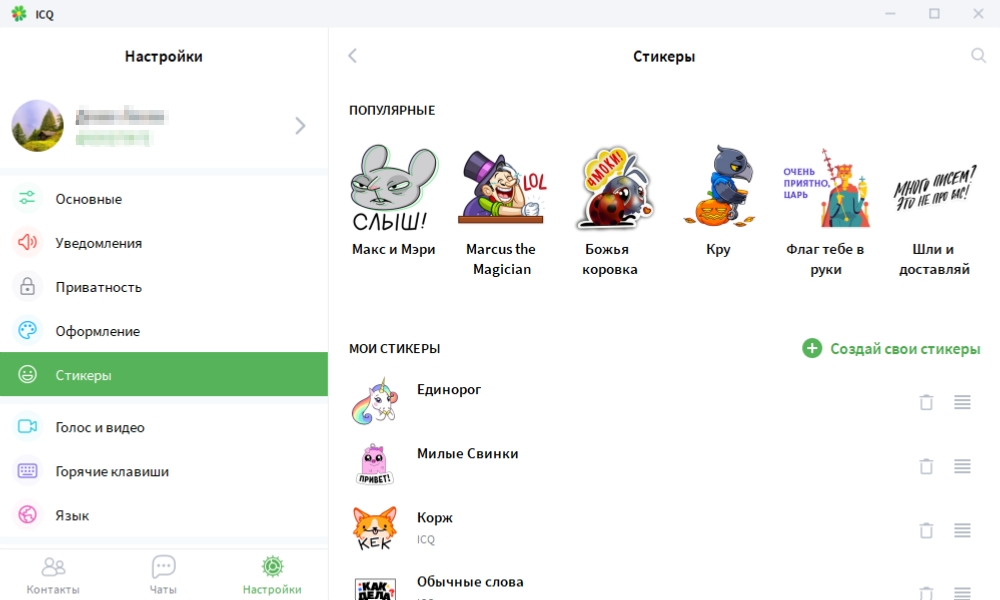Click the Милые Свинки pig thumbnail
This screenshot has width=1000, height=600.
(374, 465)
